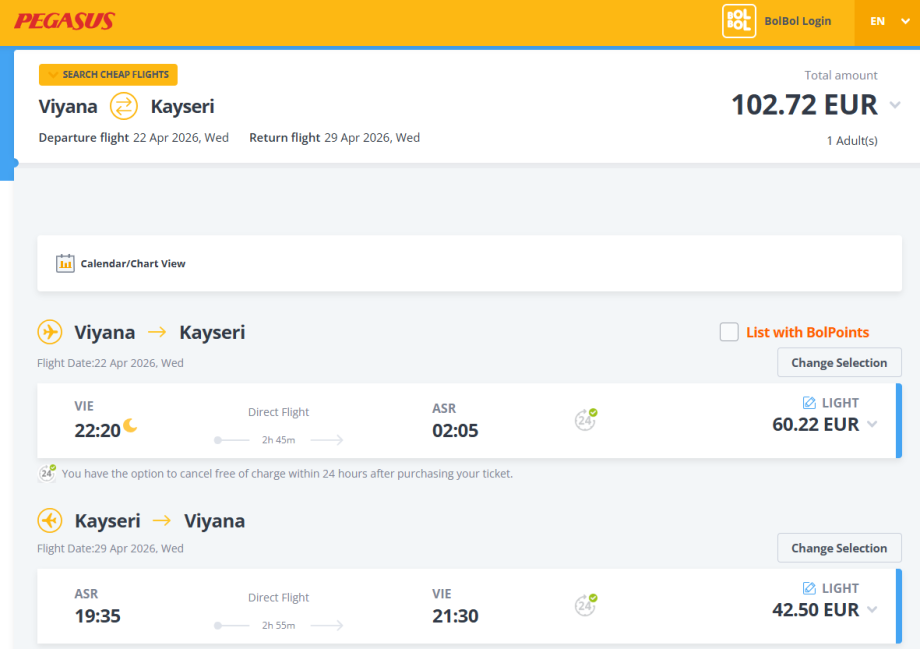Click BolBol Login link
920x649 pixels.
coord(797,21)
